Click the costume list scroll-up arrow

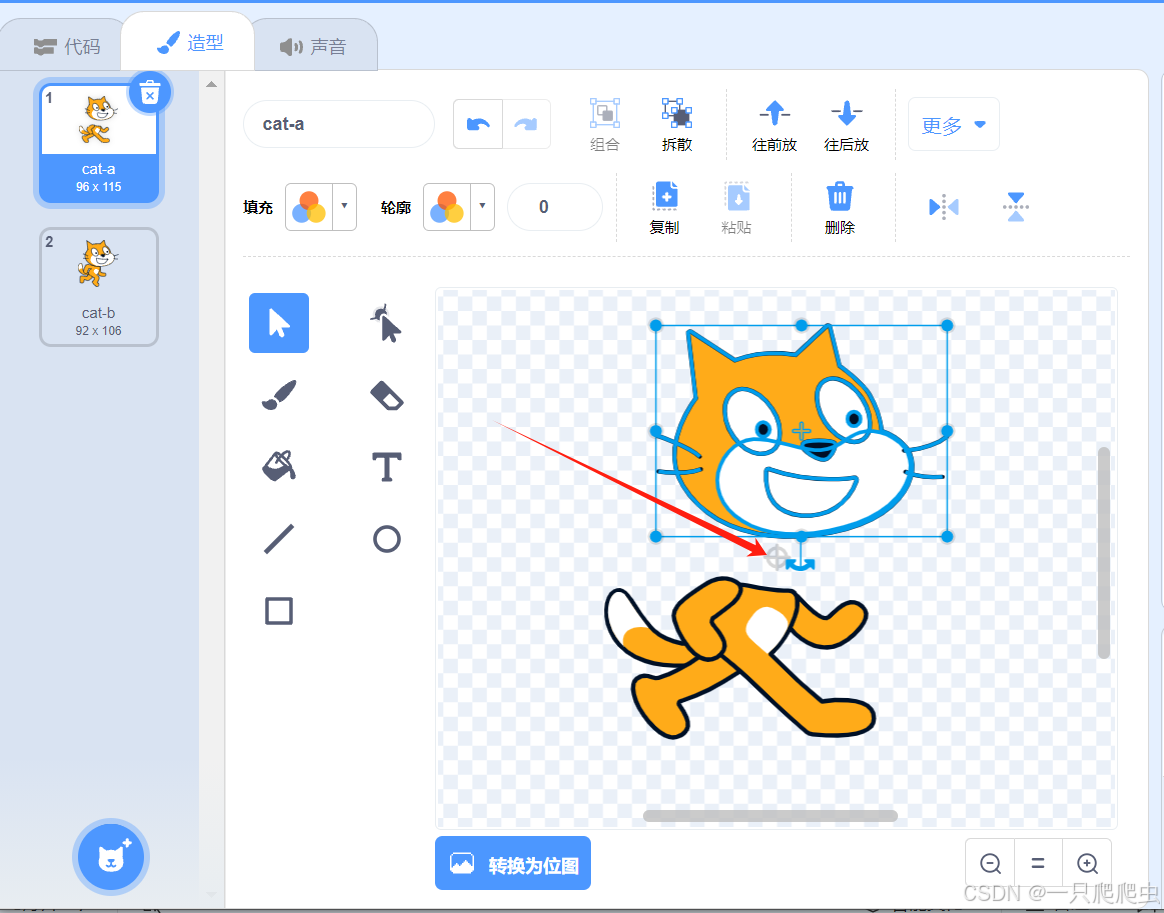(212, 84)
